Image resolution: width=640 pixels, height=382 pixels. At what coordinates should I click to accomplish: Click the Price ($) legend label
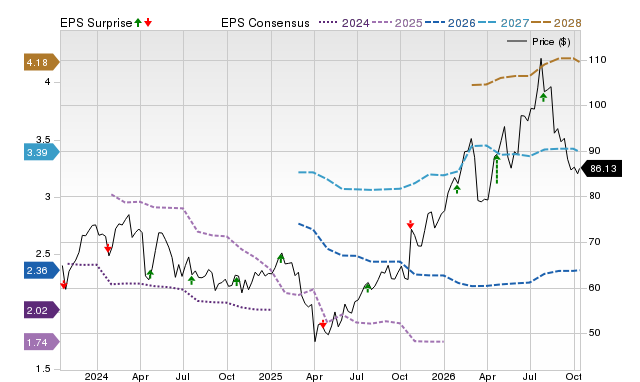pos(551,42)
